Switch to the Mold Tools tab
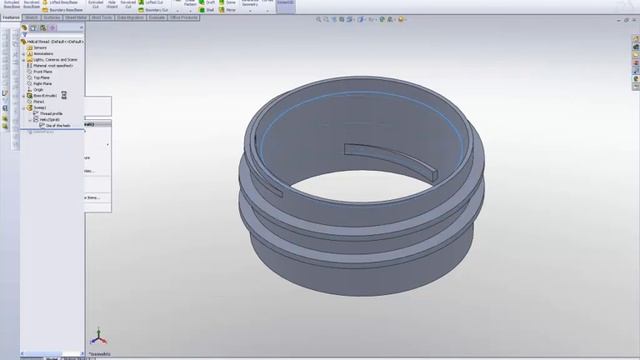Image resolution: width=640 pixels, height=360 pixels. [x=102, y=18]
